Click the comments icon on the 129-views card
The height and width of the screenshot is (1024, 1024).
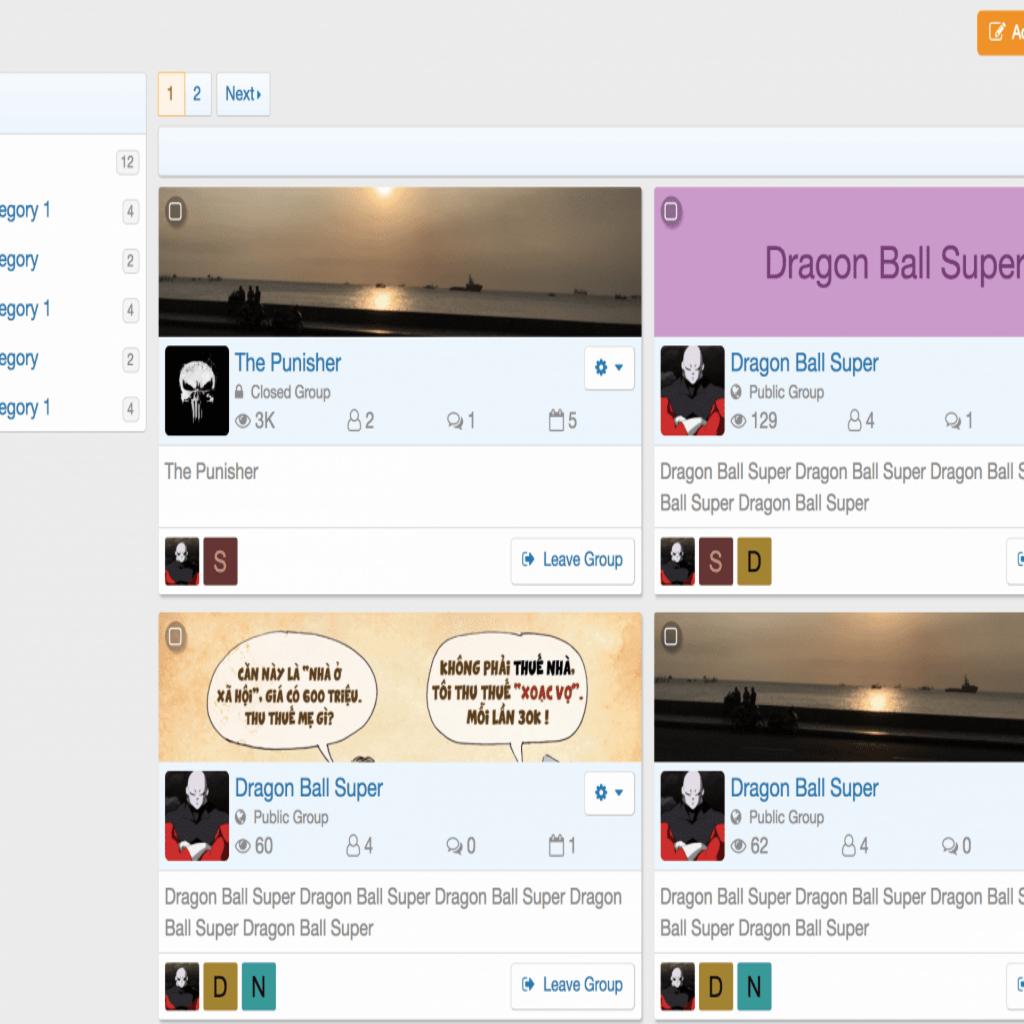[x=953, y=421]
